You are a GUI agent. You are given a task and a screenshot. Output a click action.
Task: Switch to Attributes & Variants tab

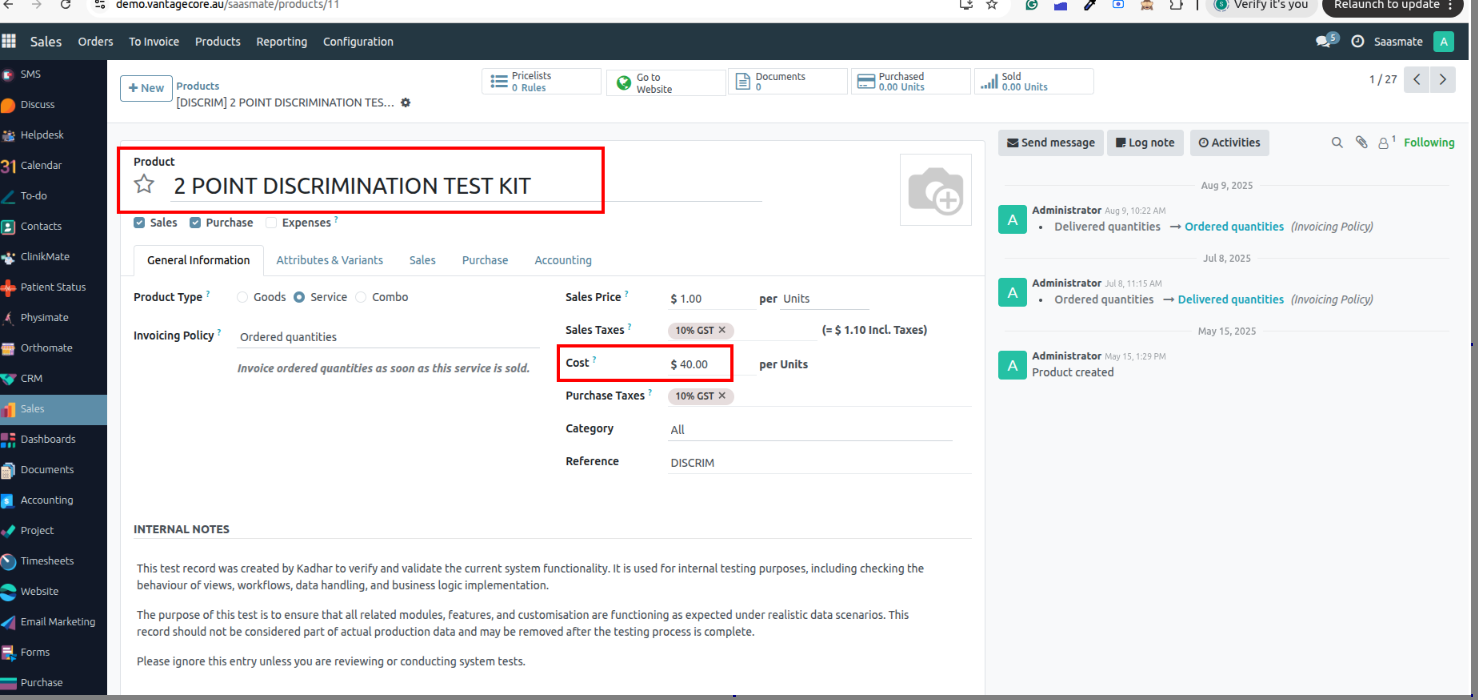[x=329, y=260]
